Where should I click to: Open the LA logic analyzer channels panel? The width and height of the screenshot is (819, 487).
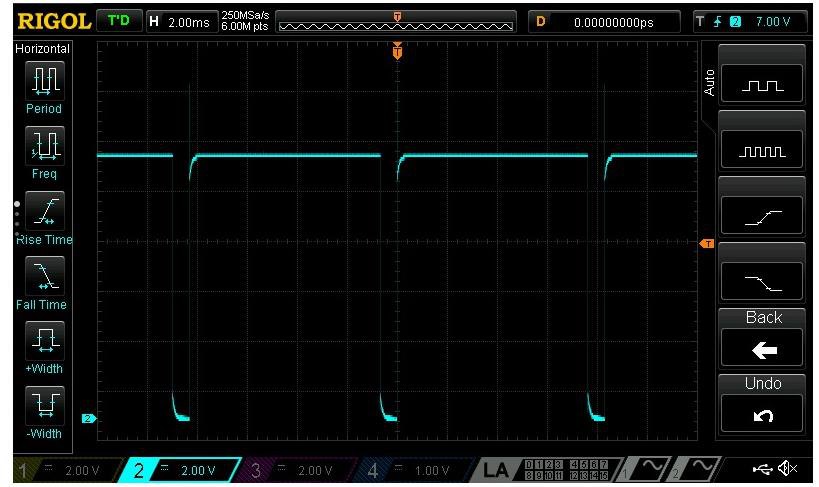coord(546,470)
